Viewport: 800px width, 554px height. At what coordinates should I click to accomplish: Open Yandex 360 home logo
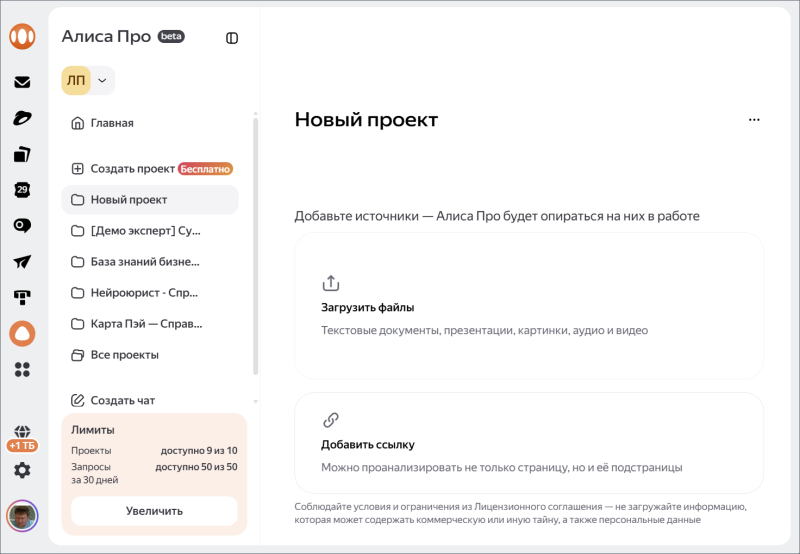(x=22, y=37)
